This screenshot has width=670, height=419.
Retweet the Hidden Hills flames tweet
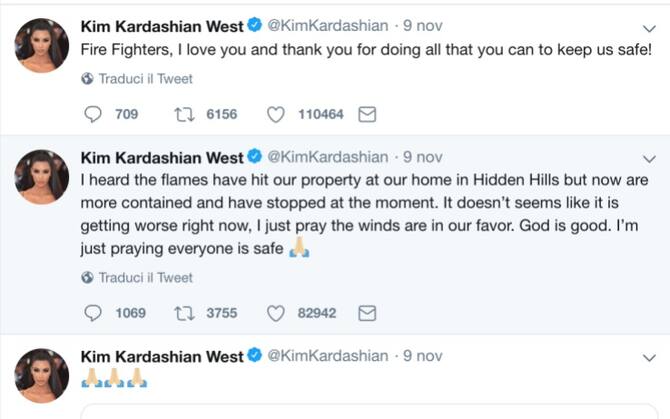click(184, 313)
